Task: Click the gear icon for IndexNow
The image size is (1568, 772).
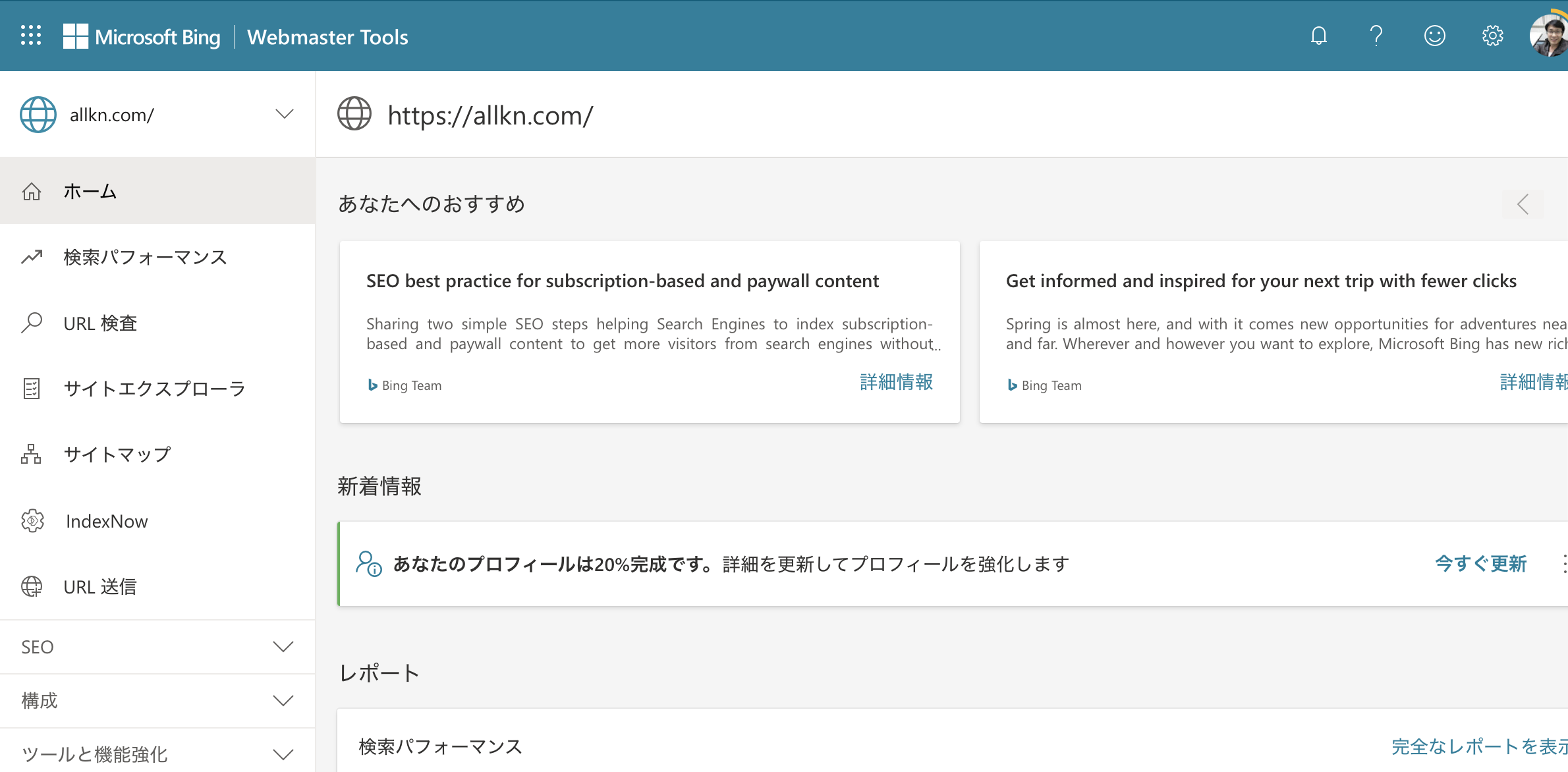Action: pyautogui.click(x=32, y=521)
